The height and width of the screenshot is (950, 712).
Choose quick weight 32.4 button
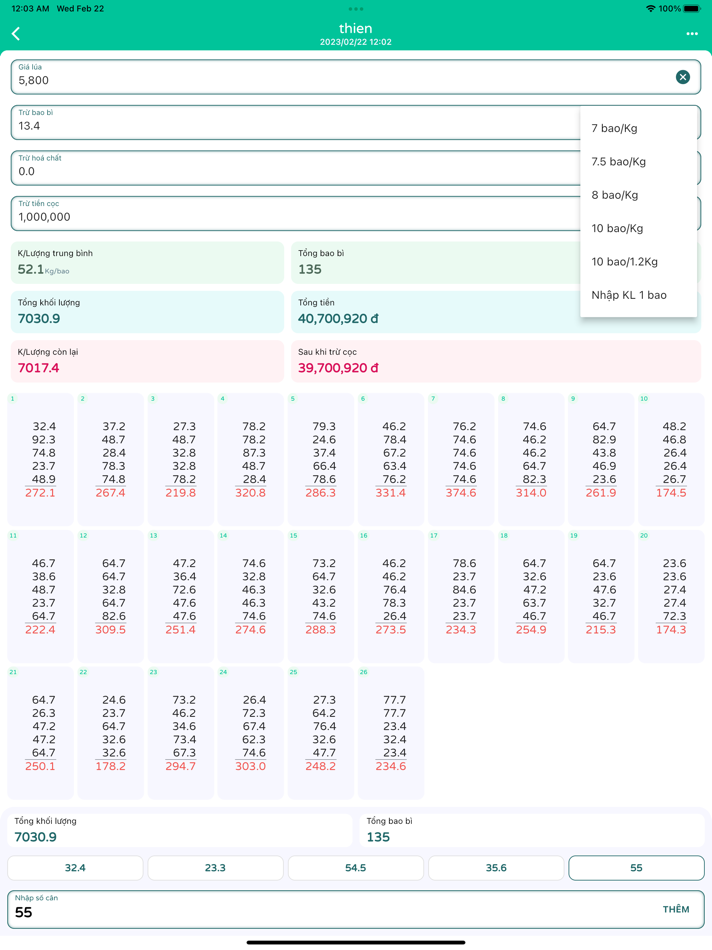click(x=75, y=868)
